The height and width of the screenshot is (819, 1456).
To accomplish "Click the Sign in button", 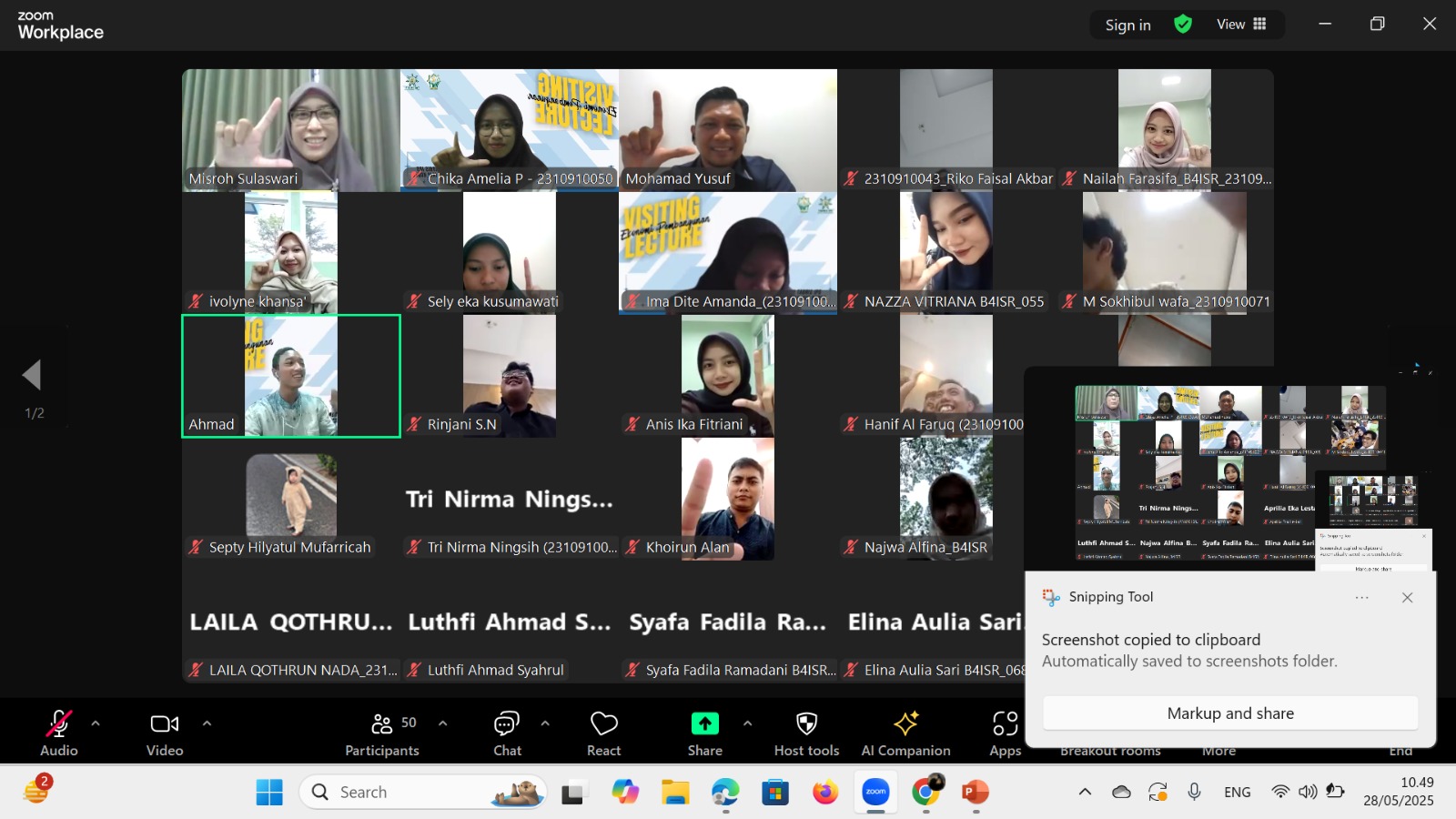I will click(x=1128, y=25).
